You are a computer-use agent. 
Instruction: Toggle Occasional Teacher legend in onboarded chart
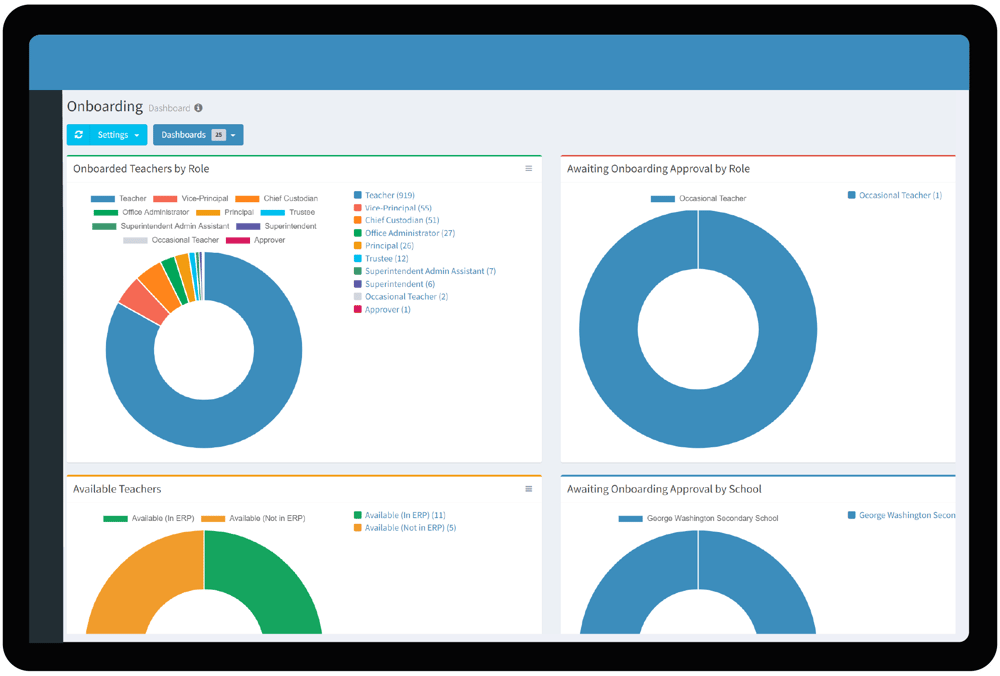171,240
